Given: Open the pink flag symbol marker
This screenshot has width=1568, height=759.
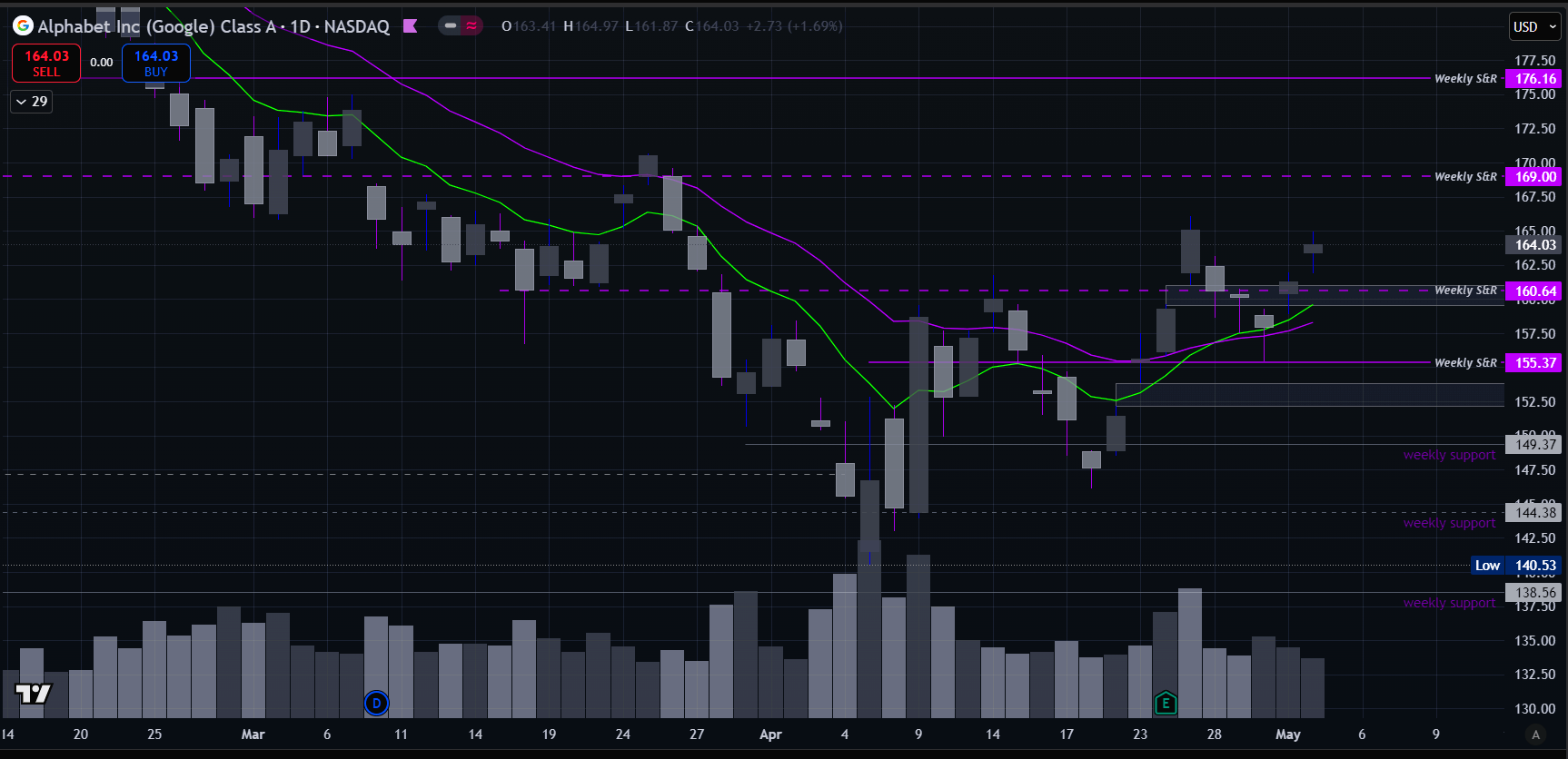Looking at the screenshot, I should click(x=411, y=26).
